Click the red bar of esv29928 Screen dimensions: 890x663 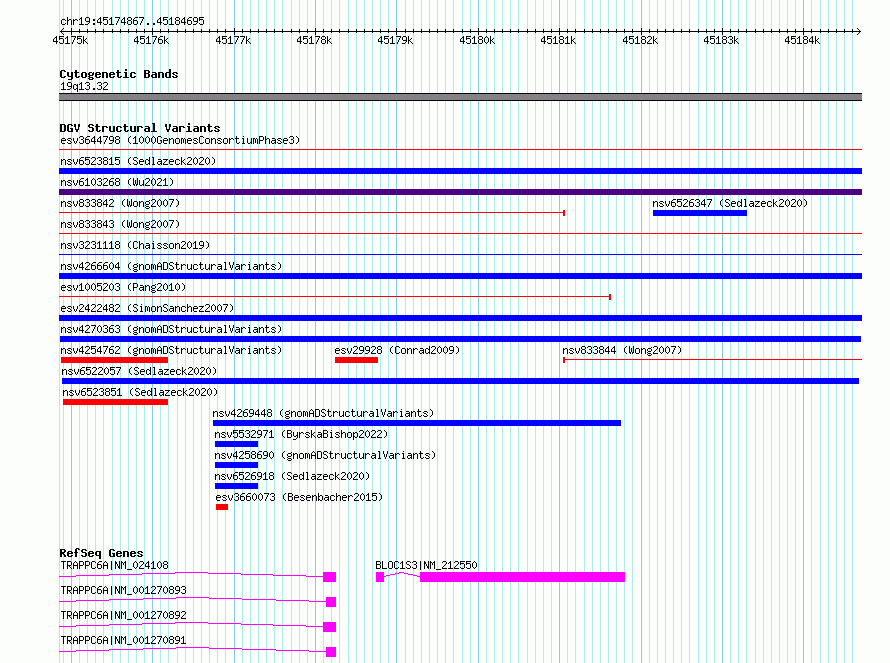point(356,360)
